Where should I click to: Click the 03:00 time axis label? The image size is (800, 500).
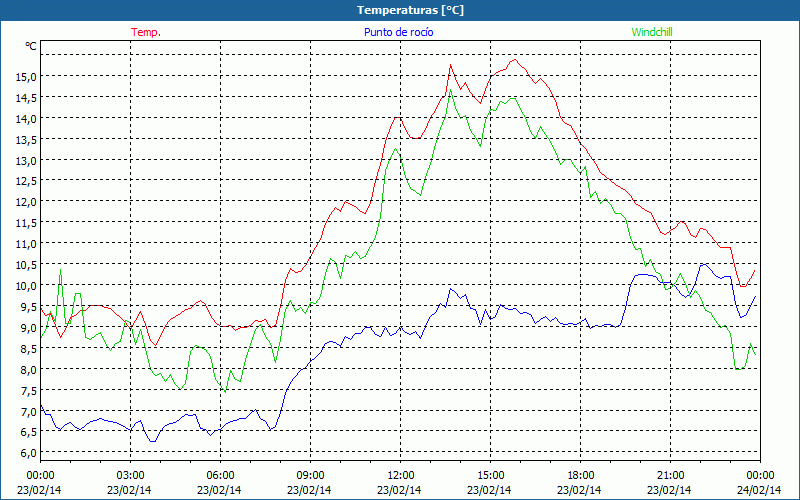[x=130, y=475]
